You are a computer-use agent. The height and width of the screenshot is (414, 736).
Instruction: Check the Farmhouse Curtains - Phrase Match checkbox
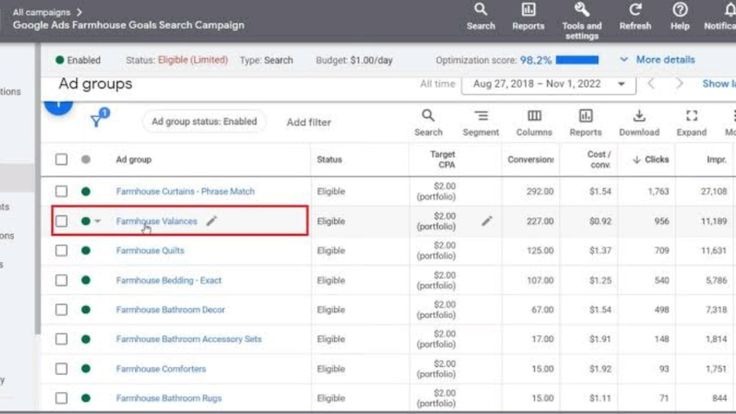(62, 191)
